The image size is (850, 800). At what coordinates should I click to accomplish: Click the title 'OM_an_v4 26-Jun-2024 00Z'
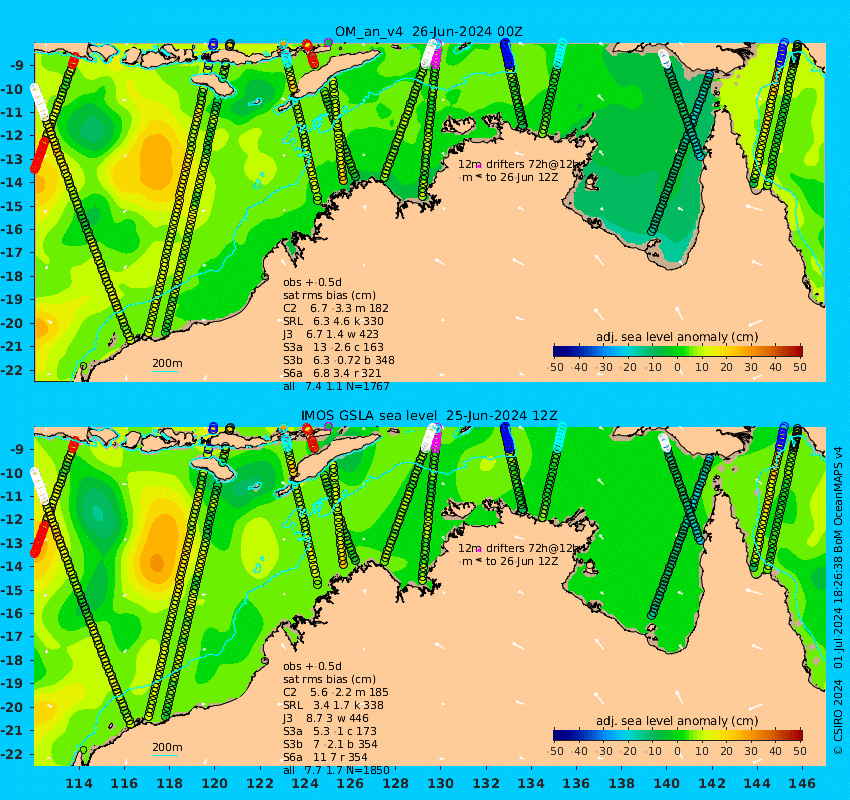(x=429, y=31)
